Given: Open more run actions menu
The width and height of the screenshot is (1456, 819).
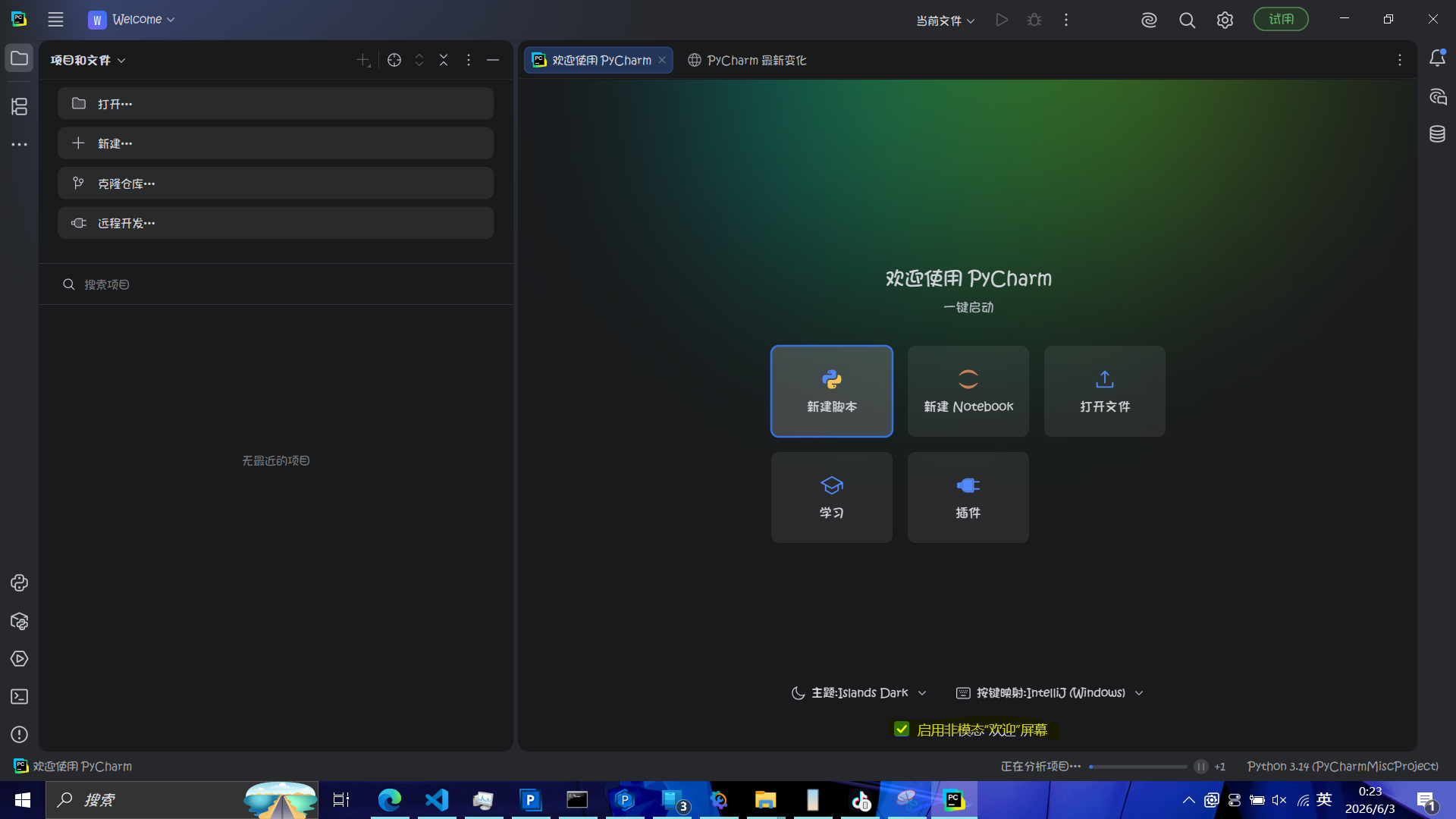Looking at the screenshot, I should click(1066, 20).
